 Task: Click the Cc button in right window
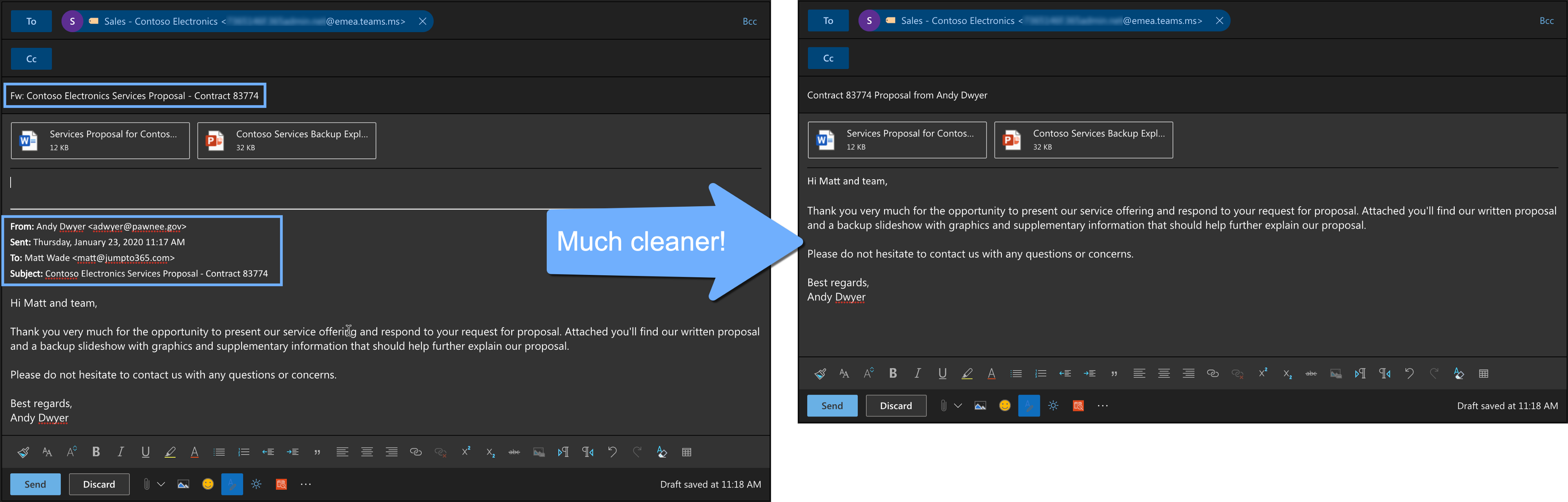tap(828, 58)
